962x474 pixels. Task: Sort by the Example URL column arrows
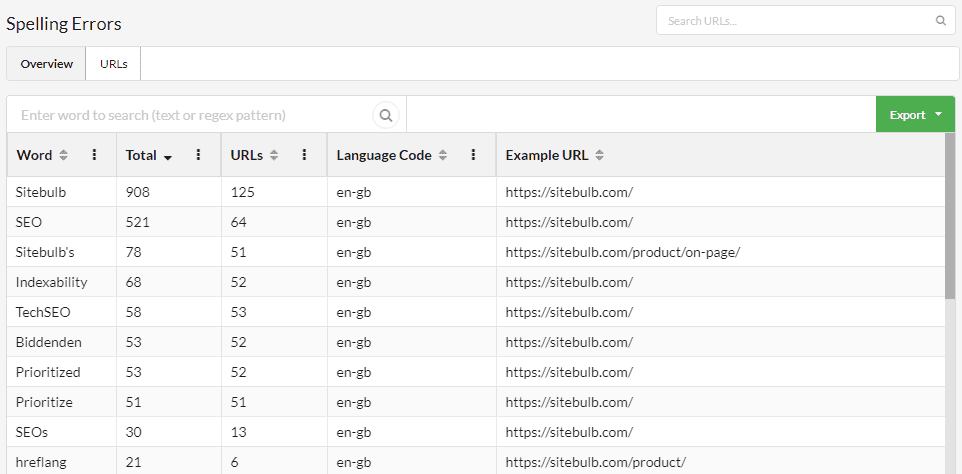599,156
